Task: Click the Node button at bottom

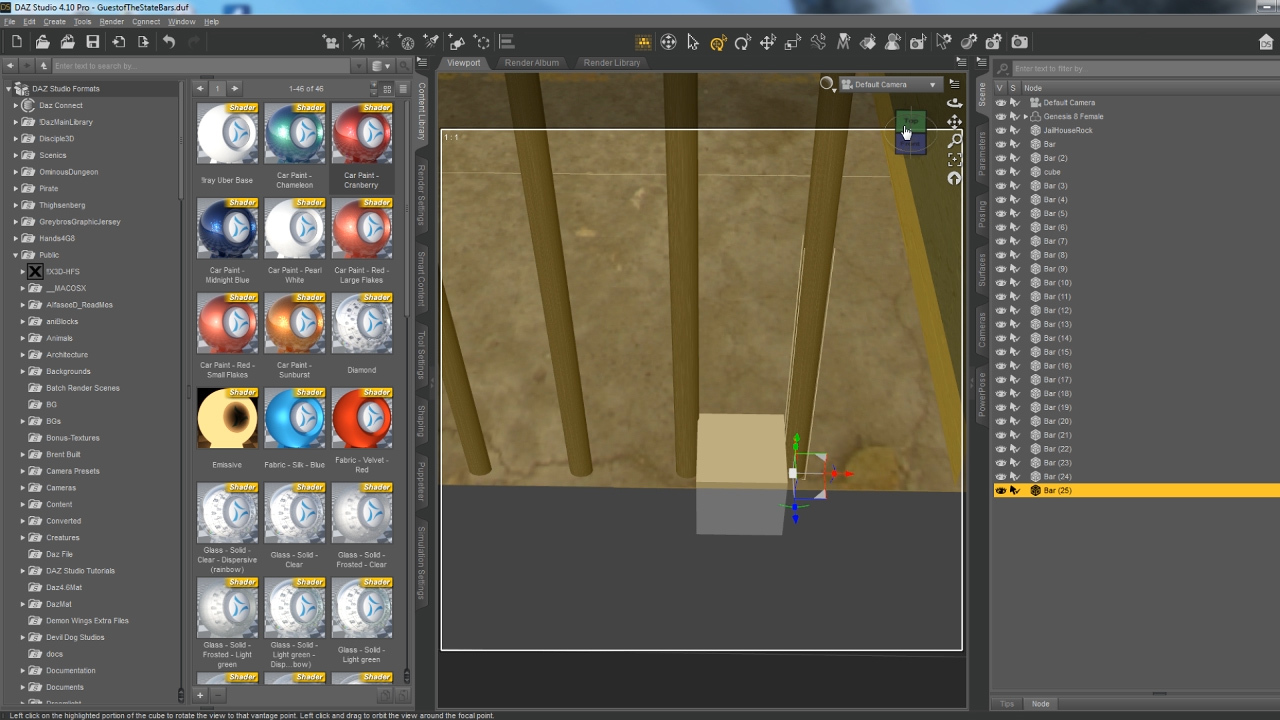Action: click(1041, 704)
